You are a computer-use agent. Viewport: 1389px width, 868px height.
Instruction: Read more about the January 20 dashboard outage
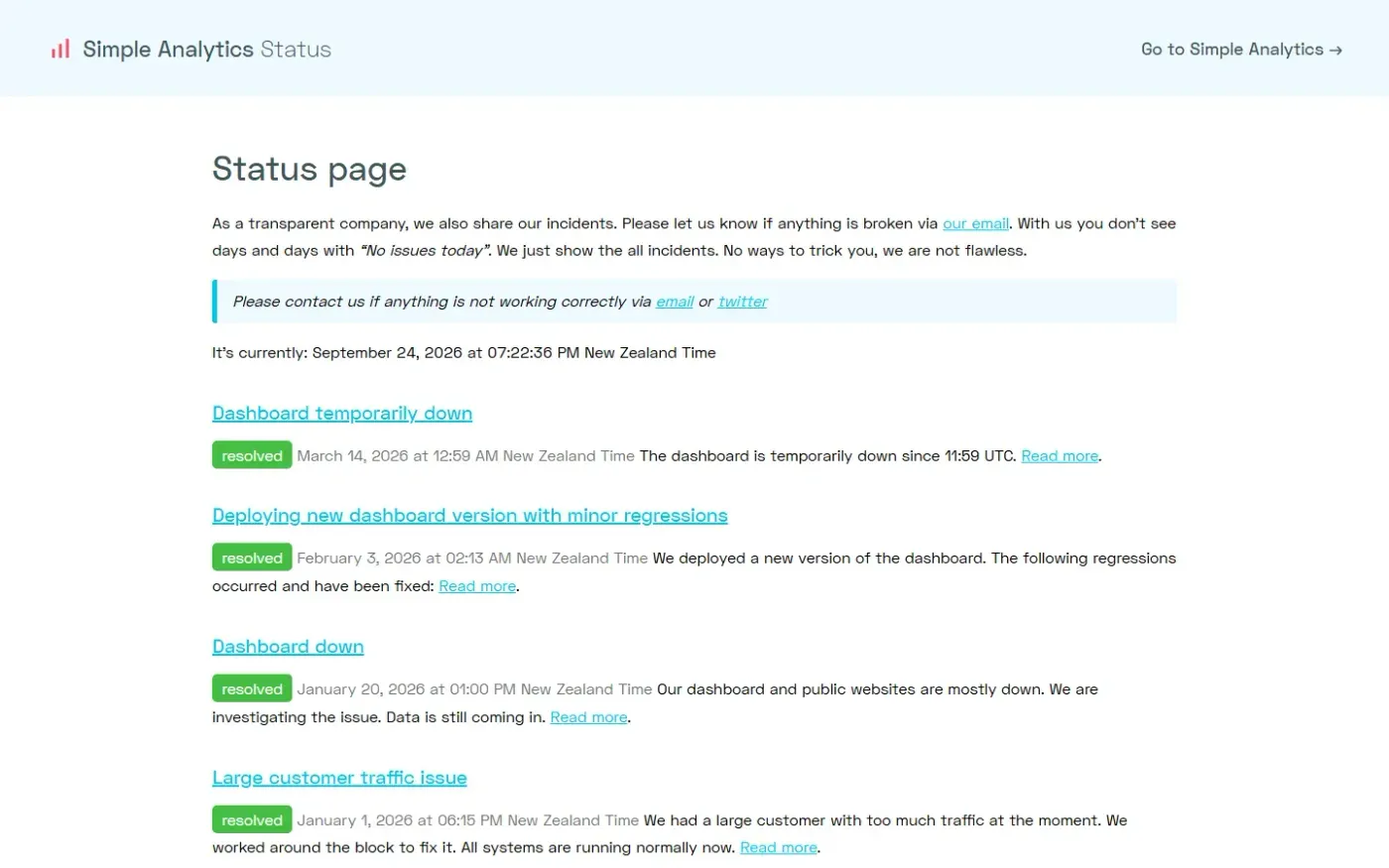point(588,717)
